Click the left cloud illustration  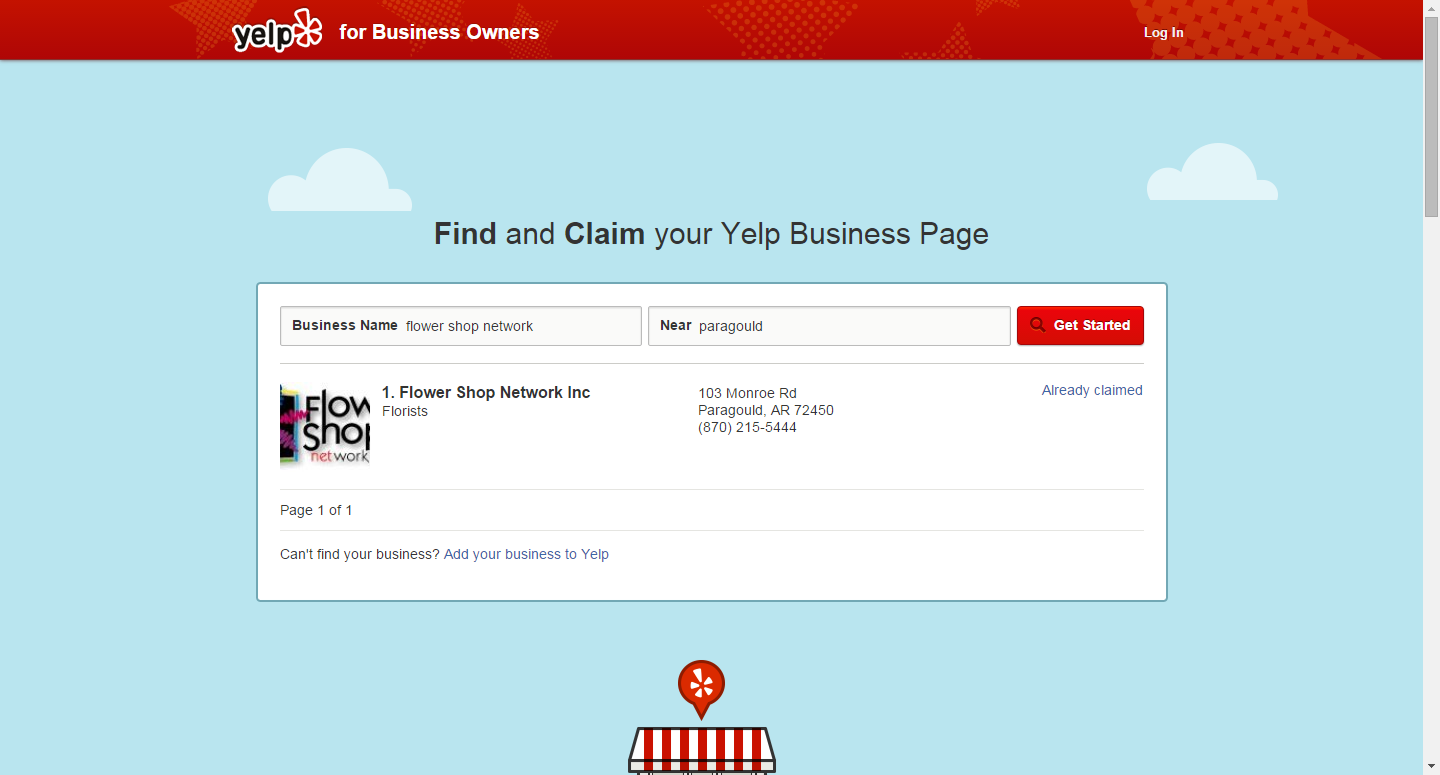340,184
